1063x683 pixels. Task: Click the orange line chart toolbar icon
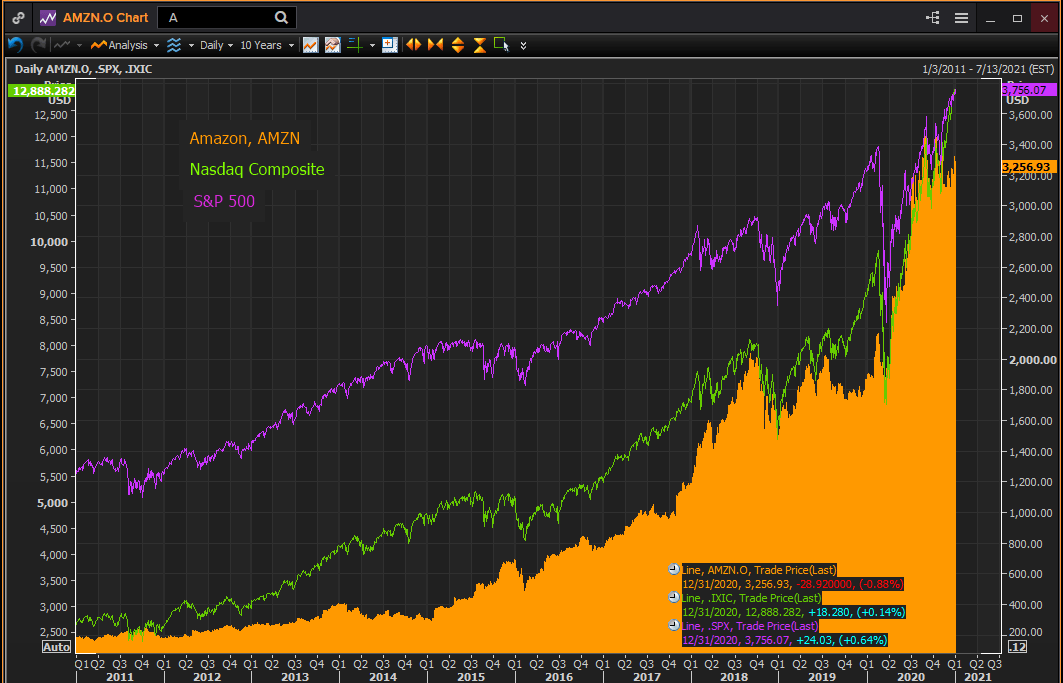pos(310,45)
